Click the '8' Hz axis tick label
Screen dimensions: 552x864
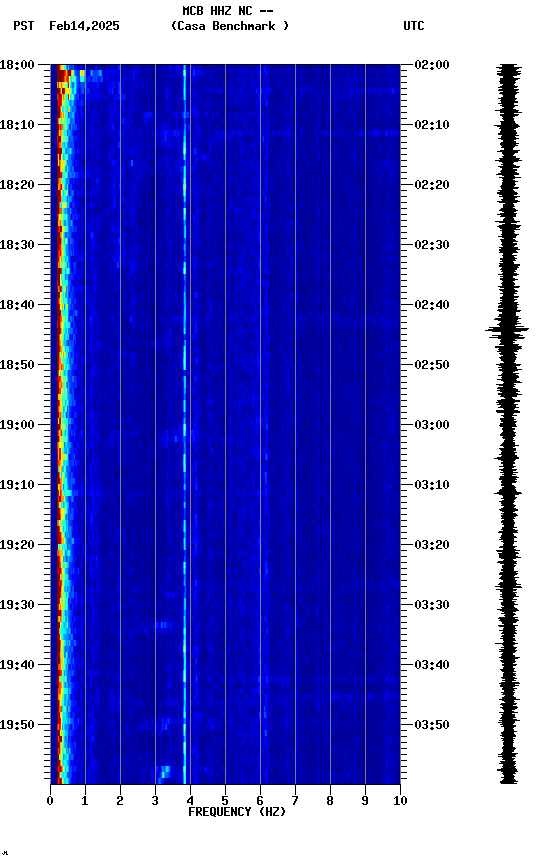click(330, 801)
